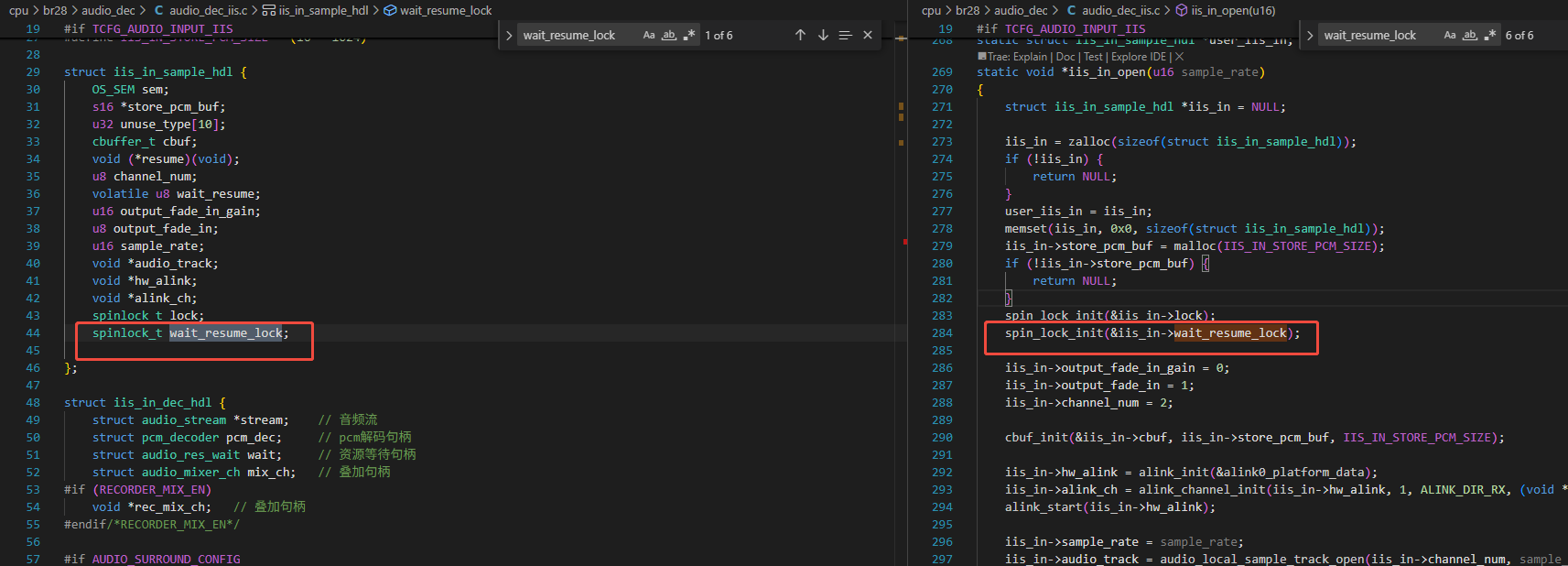The height and width of the screenshot is (566, 1568).
Task: Click Explore IDE code lens link
Action: (1139, 57)
